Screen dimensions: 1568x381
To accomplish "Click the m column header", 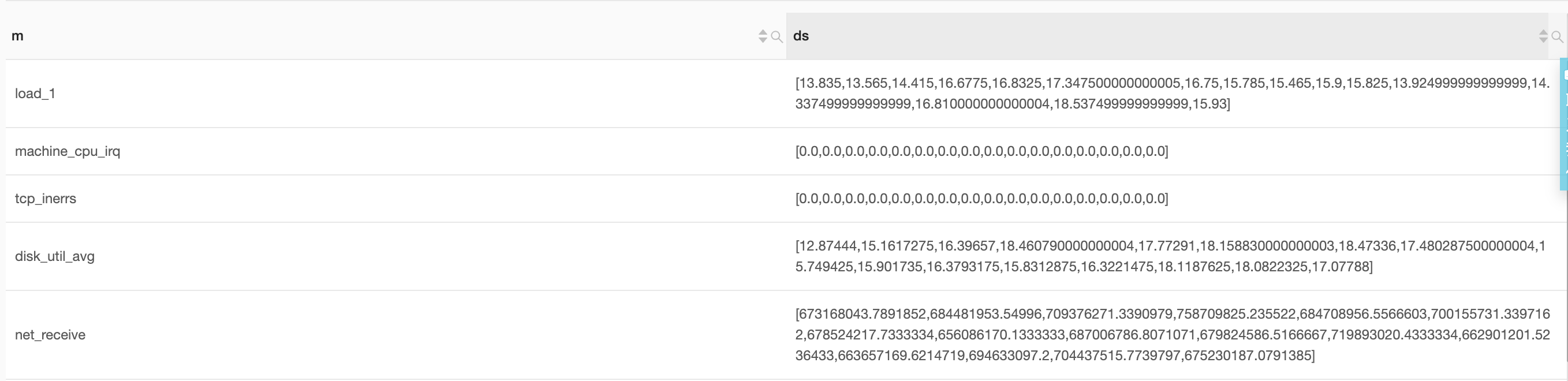I will 18,36.
